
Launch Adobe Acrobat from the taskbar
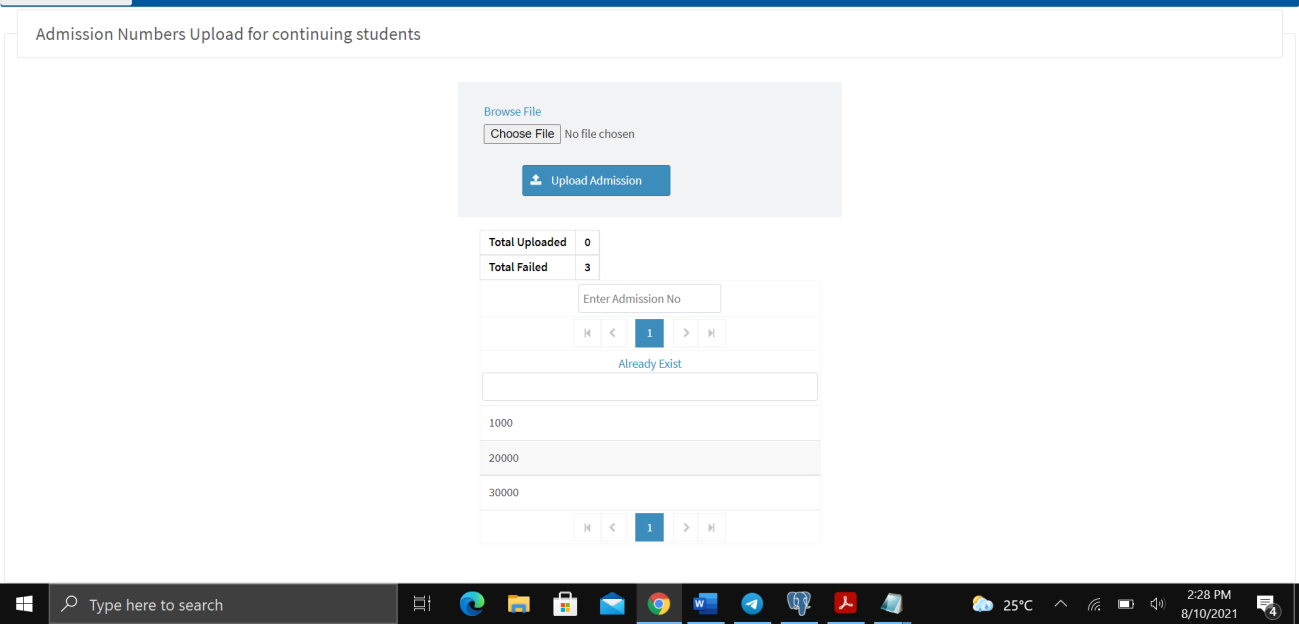coord(845,604)
